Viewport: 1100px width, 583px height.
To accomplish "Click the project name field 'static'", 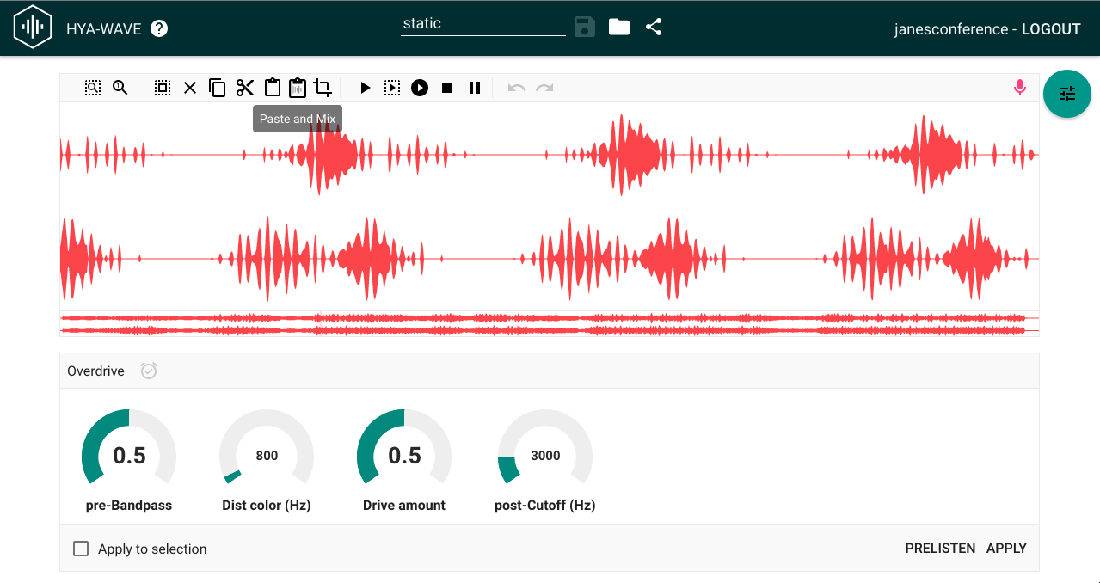I will 483,25.
